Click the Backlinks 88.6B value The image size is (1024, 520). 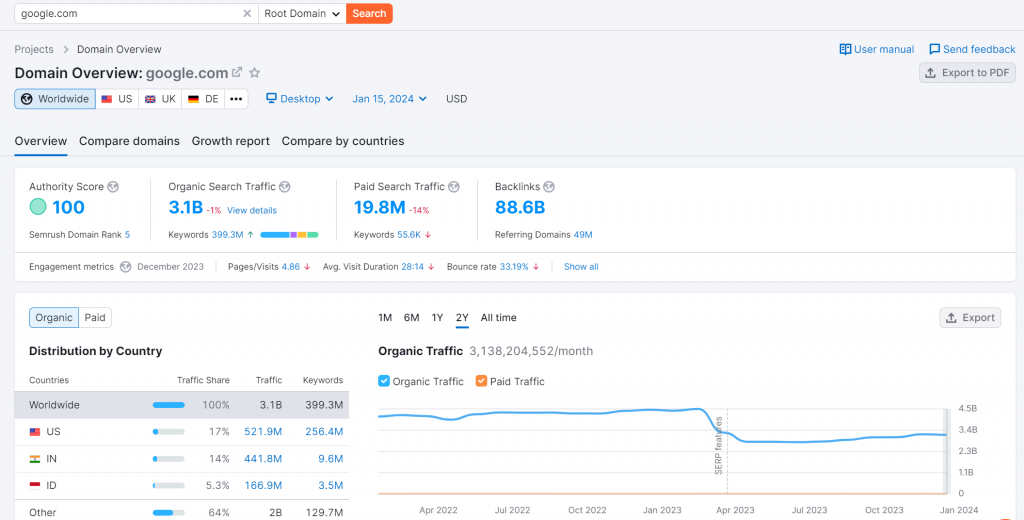(x=520, y=208)
